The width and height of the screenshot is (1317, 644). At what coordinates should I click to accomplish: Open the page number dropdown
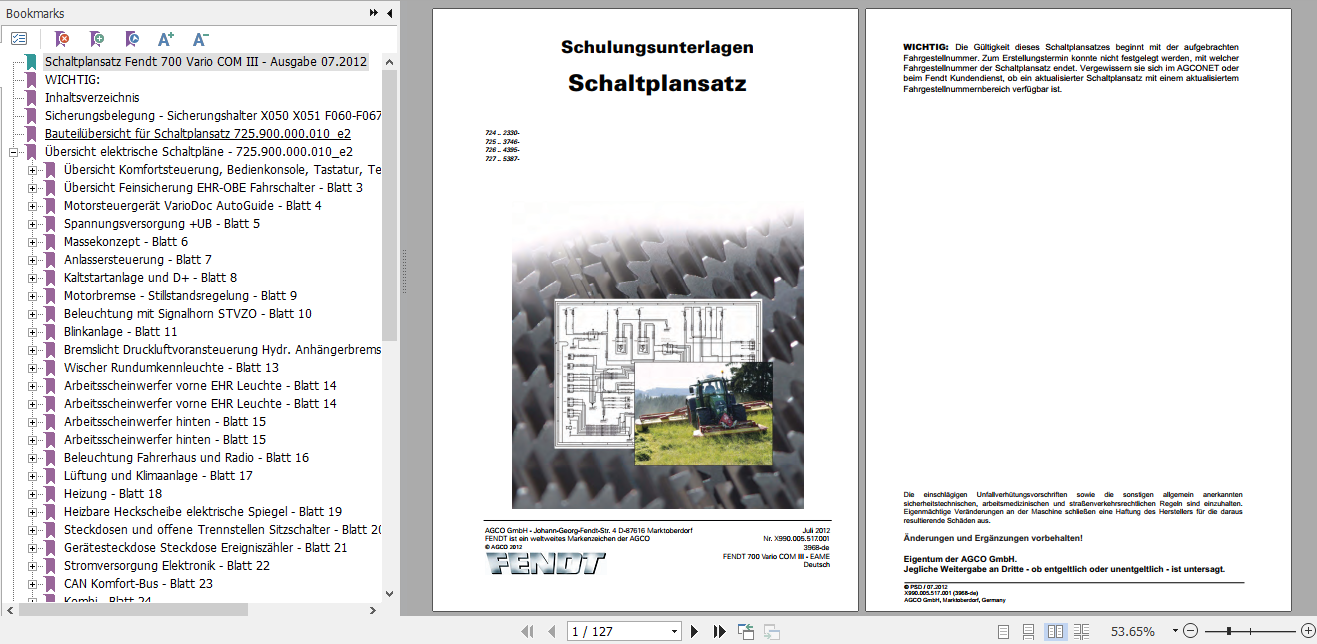pyautogui.click(x=675, y=631)
